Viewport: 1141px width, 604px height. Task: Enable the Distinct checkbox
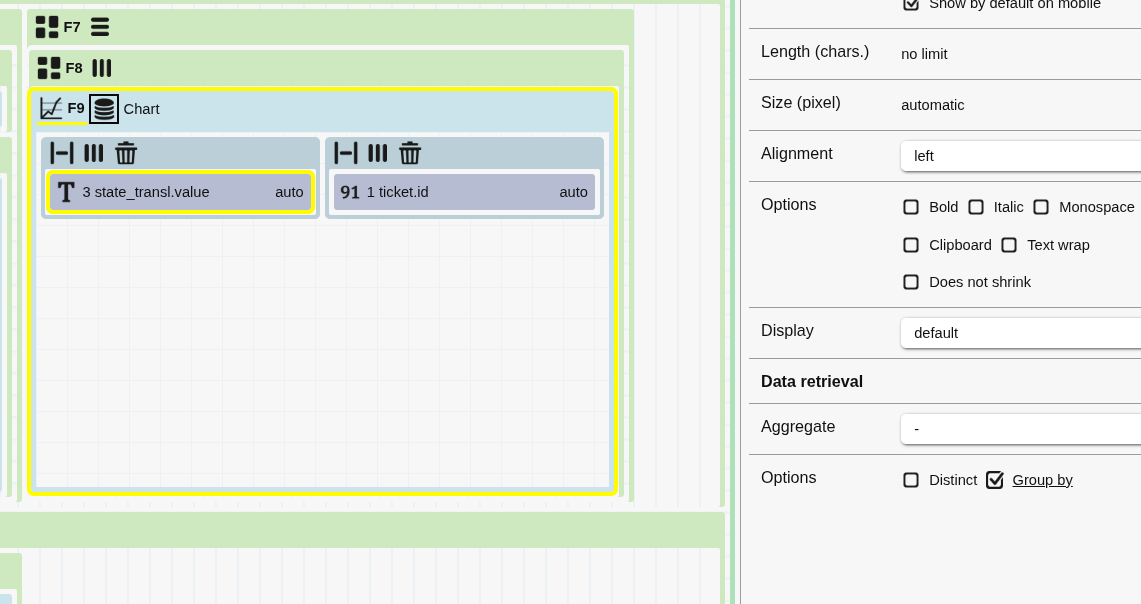click(911, 480)
